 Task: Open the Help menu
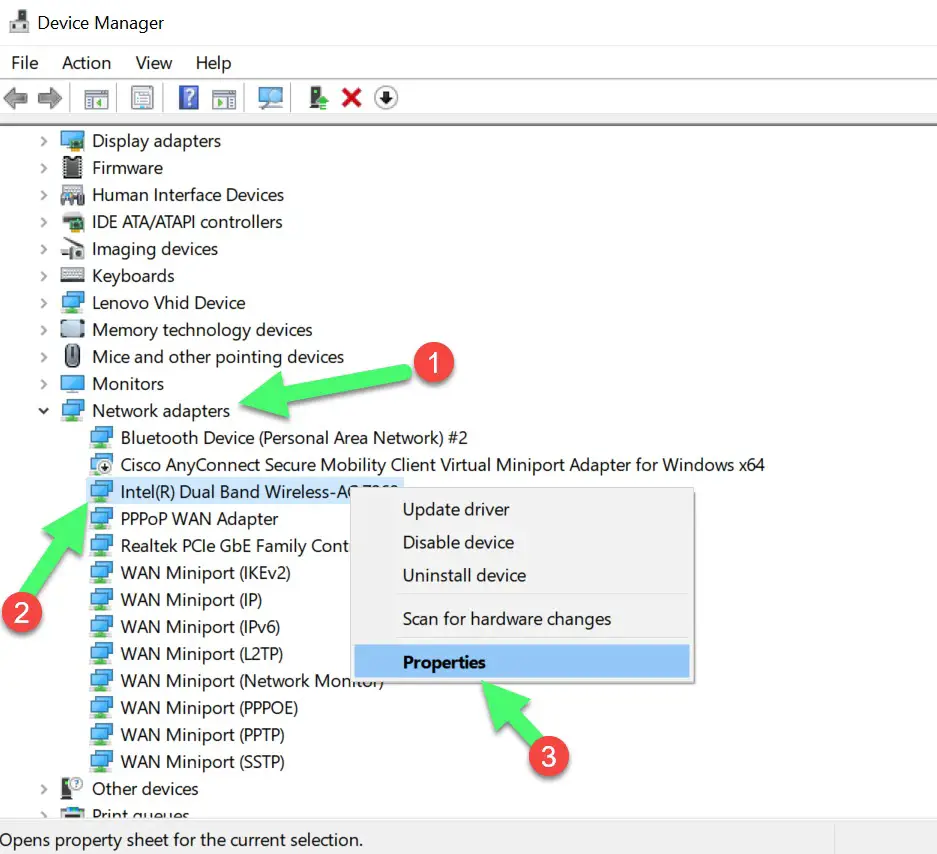213,63
